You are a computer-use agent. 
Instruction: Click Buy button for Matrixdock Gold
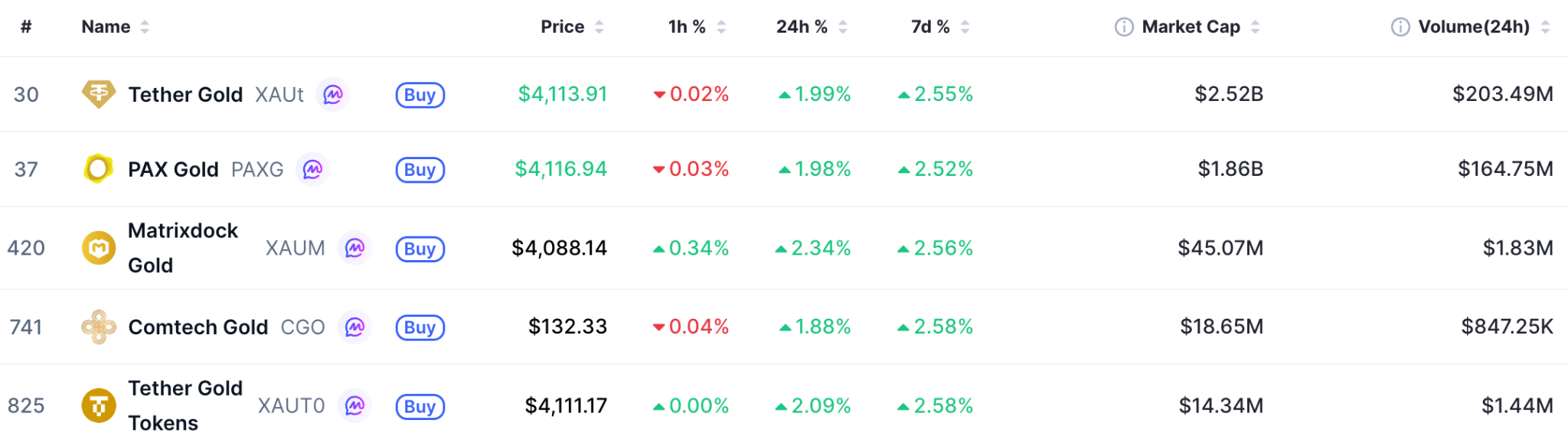point(420,249)
